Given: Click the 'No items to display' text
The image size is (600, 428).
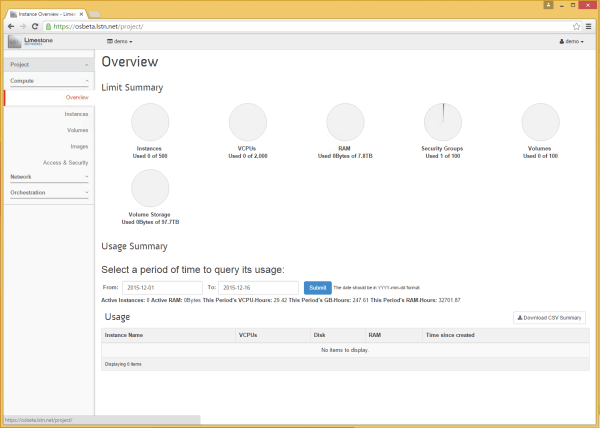Looking at the screenshot, I should pyautogui.click(x=345, y=350).
